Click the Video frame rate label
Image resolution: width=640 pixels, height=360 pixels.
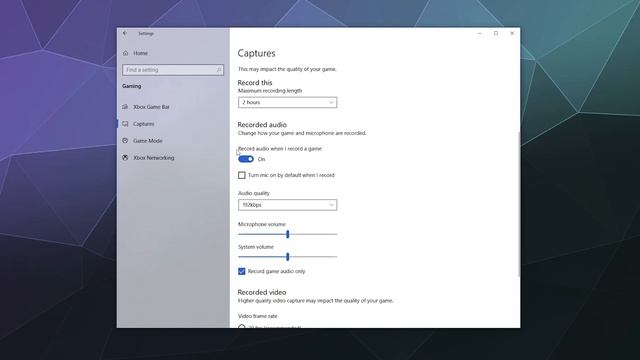[258, 316]
